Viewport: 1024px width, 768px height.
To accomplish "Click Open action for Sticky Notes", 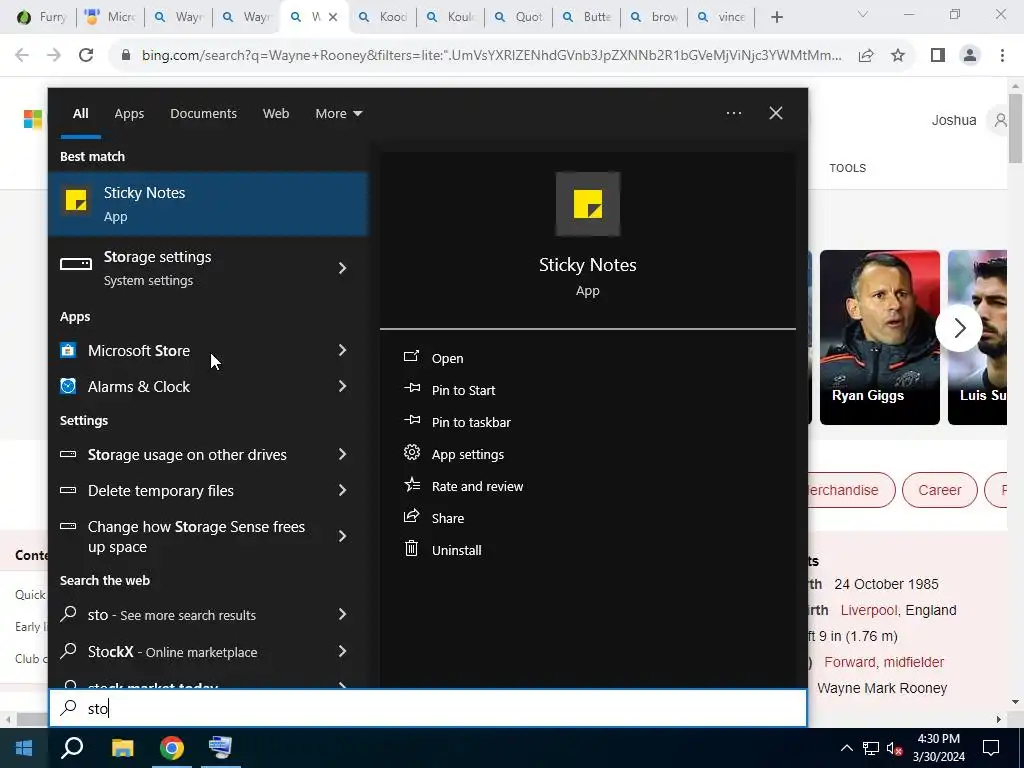I will pyautogui.click(x=447, y=358).
